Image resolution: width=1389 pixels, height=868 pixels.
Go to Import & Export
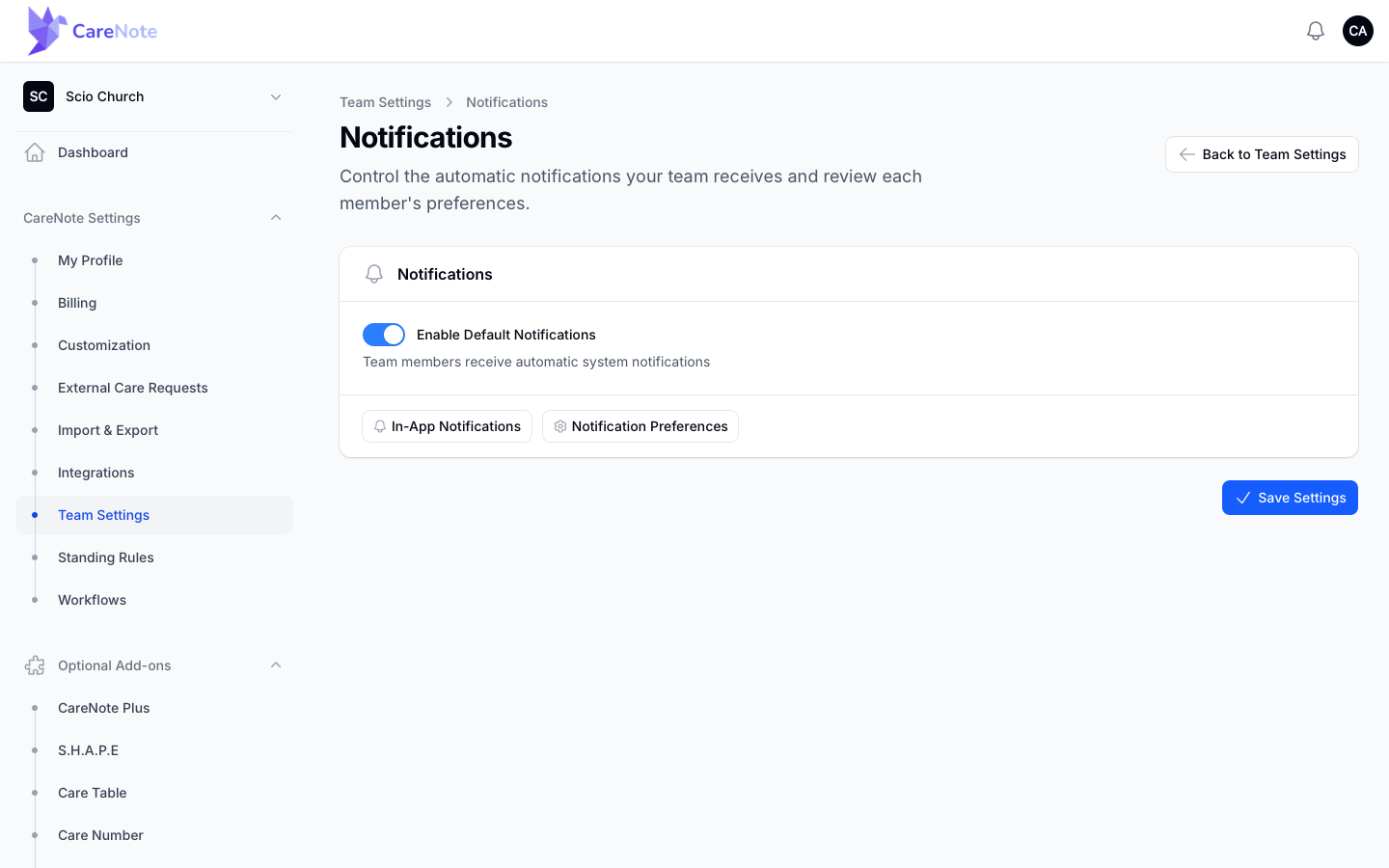click(x=154, y=430)
